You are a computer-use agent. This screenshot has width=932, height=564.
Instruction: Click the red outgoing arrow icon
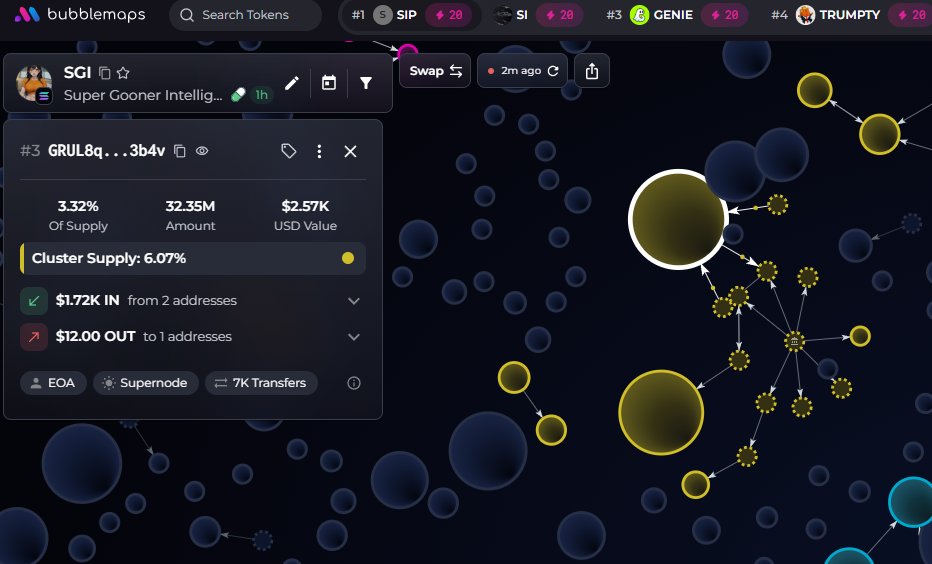click(34, 336)
